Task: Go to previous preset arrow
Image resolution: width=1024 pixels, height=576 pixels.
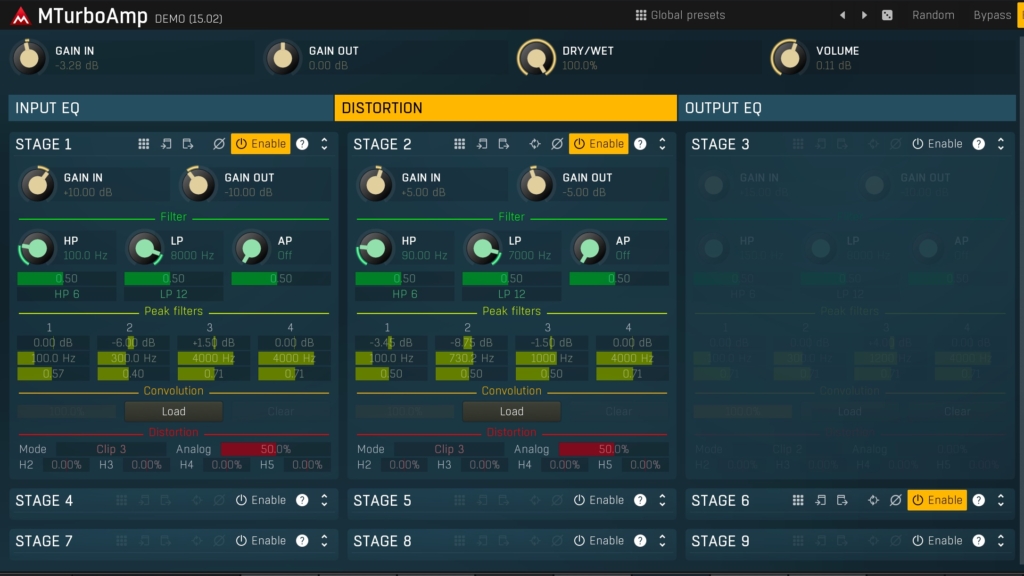Action: click(x=842, y=15)
